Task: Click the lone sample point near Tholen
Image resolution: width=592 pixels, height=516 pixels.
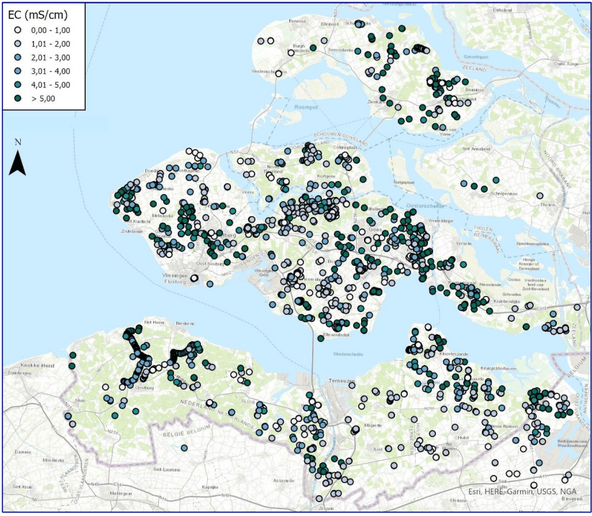Action: tap(540, 196)
